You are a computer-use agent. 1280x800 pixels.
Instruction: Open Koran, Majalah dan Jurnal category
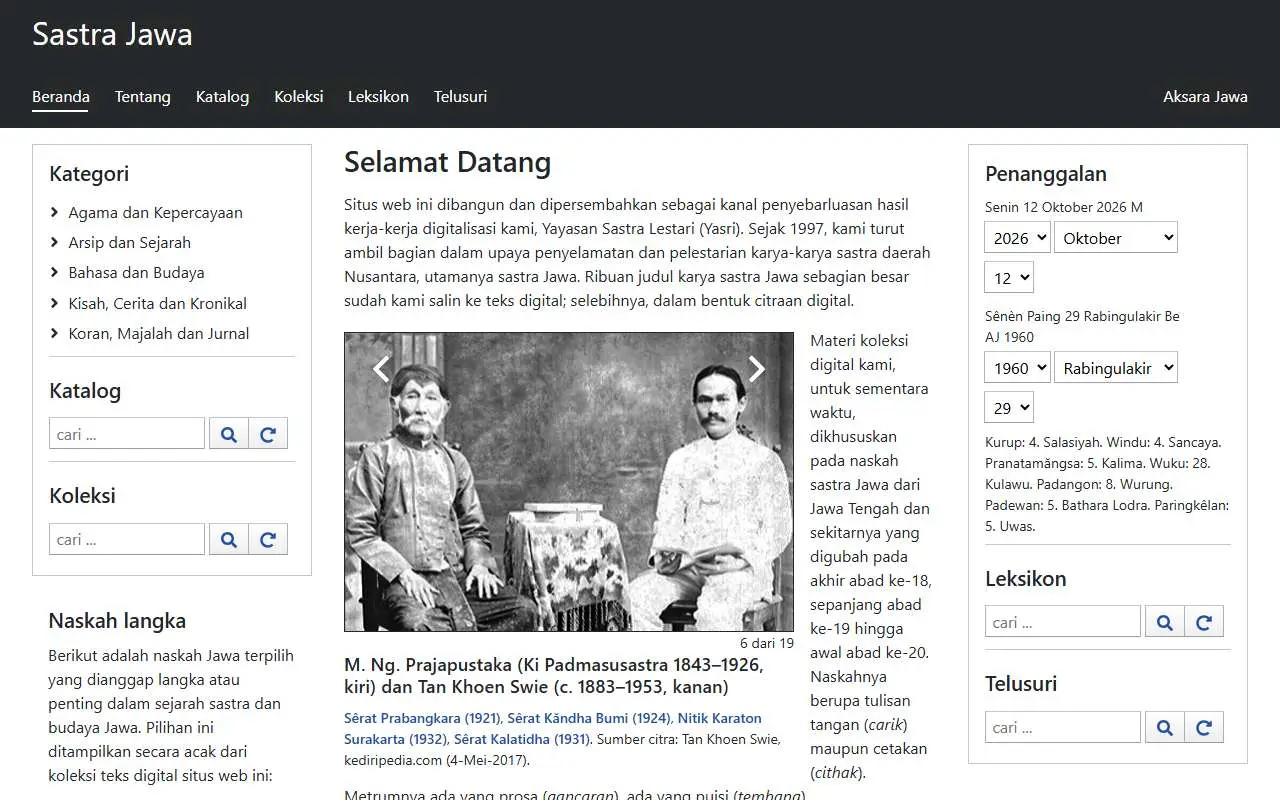click(159, 333)
